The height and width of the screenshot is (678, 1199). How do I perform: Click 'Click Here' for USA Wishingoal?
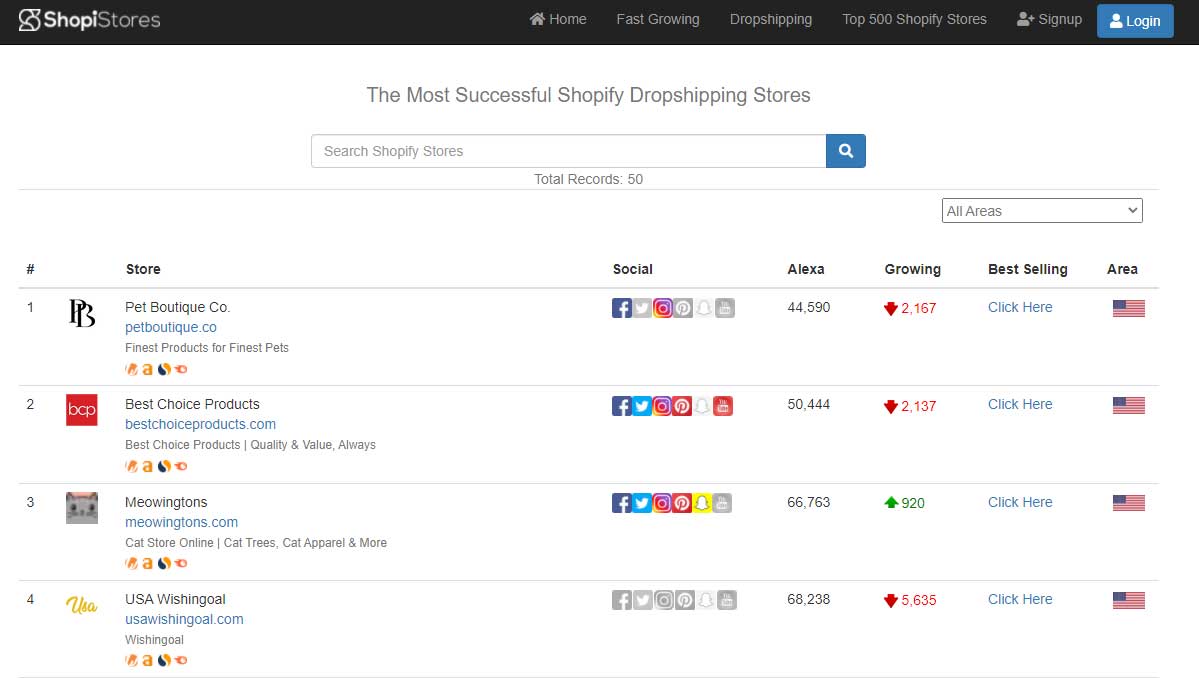1019,599
